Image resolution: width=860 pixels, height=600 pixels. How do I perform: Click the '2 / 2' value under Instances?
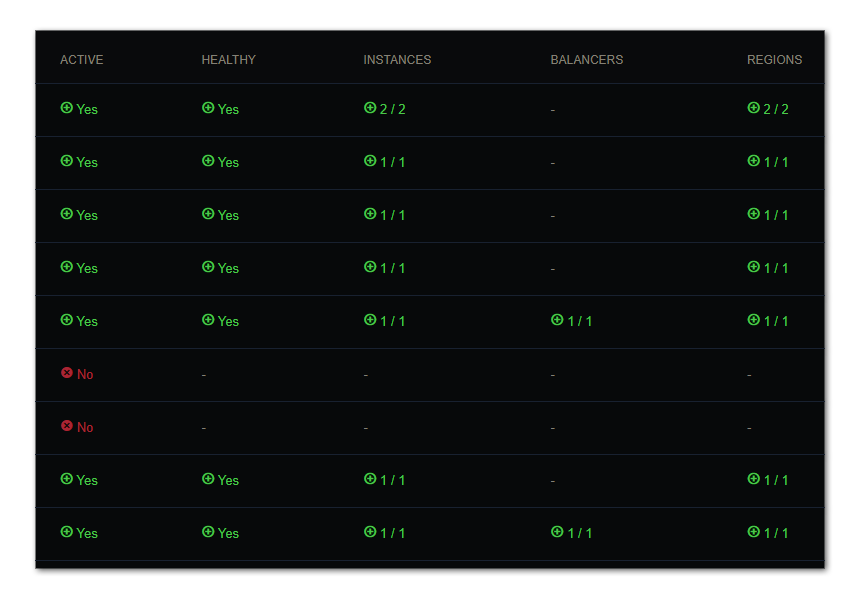[x=393, y=109]
